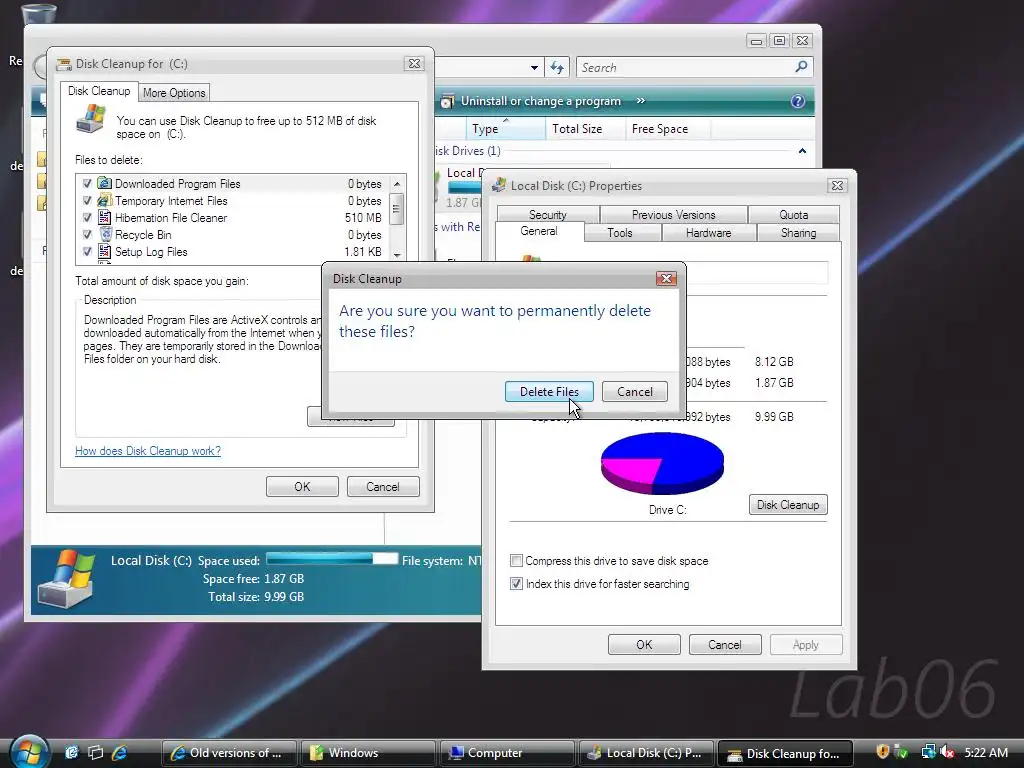Toggle the Downloaded Program Files checkbox

[x=87, y=184]
